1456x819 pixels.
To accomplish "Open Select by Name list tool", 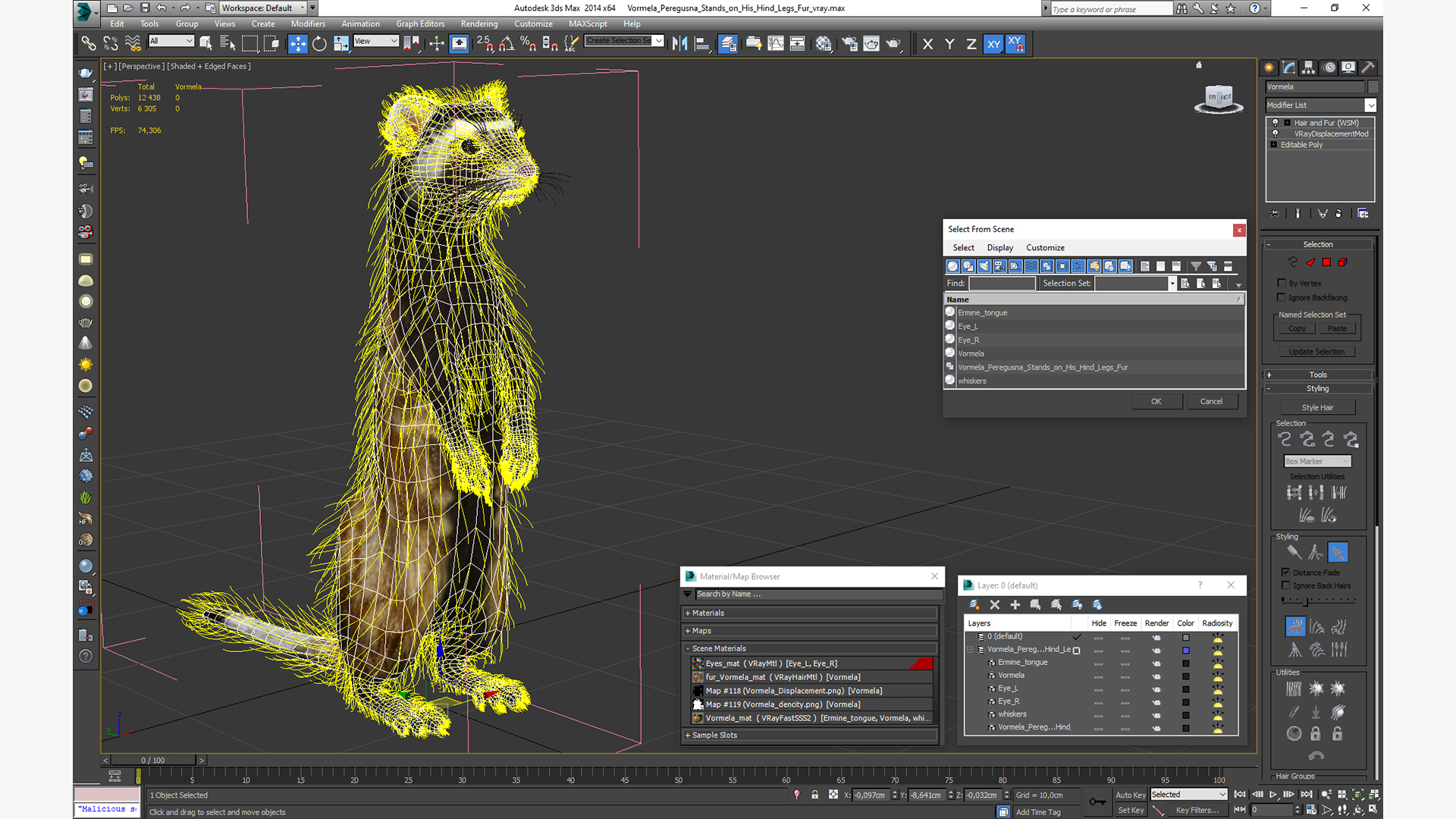I will pos(227,44).
